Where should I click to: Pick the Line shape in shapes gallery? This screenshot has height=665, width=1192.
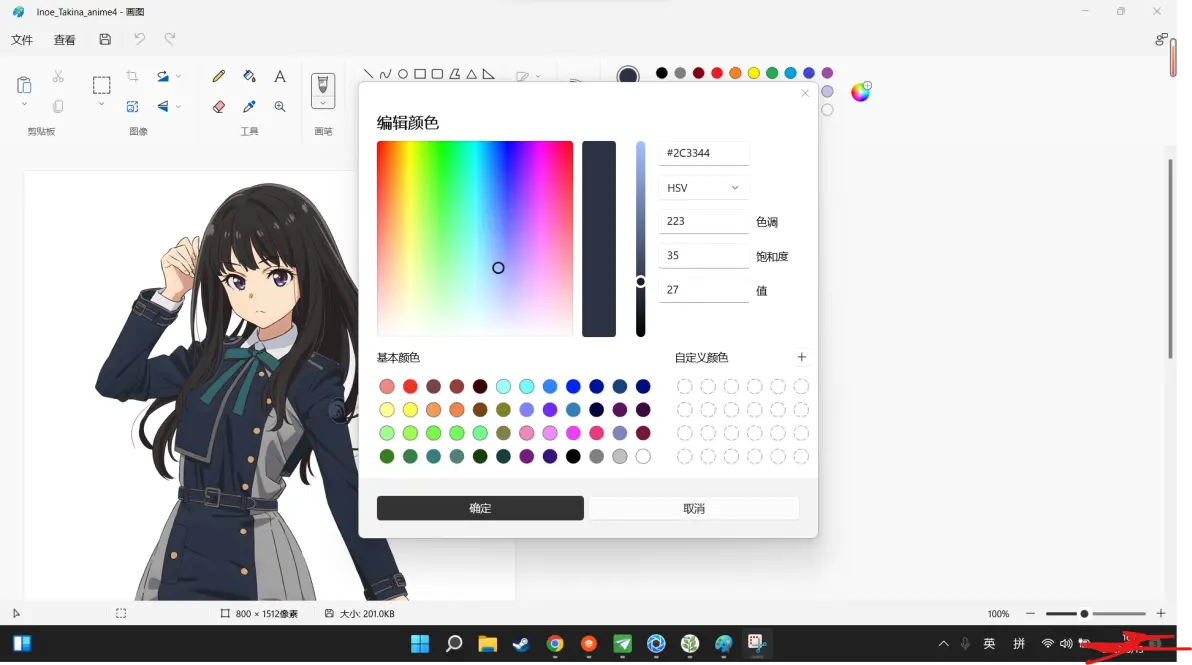(x=369, y=74)
